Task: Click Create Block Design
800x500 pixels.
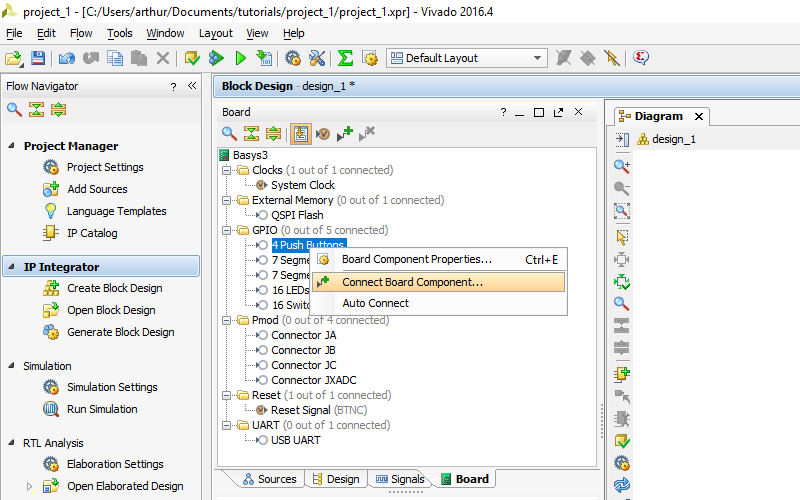Action: click(115, 288)
